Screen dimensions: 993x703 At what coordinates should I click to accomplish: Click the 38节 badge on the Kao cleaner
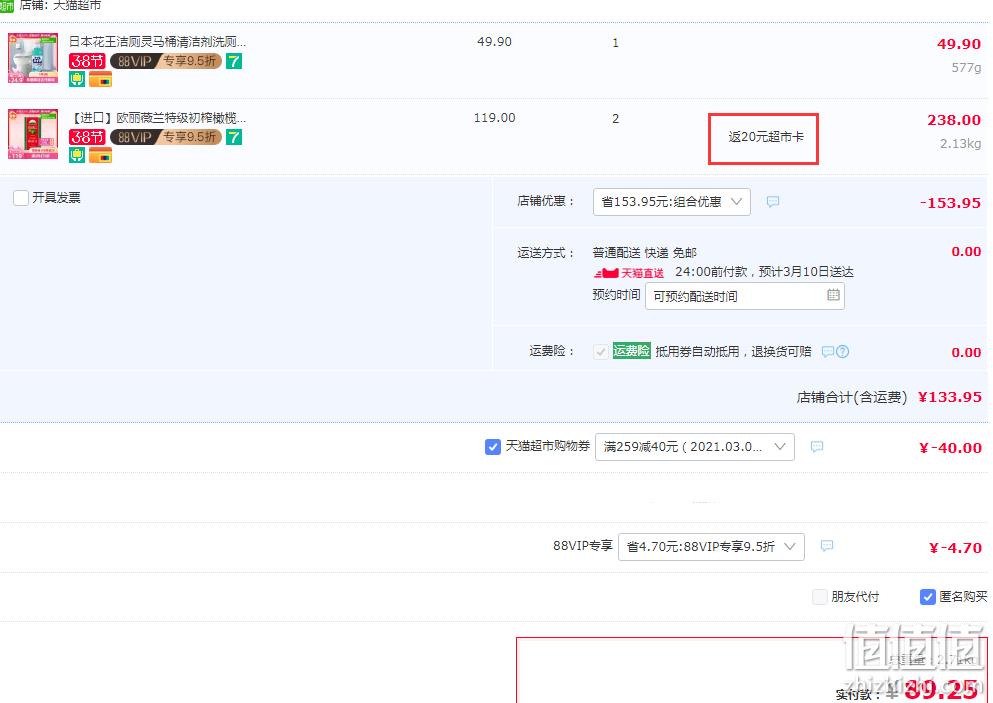click(87, 61)
